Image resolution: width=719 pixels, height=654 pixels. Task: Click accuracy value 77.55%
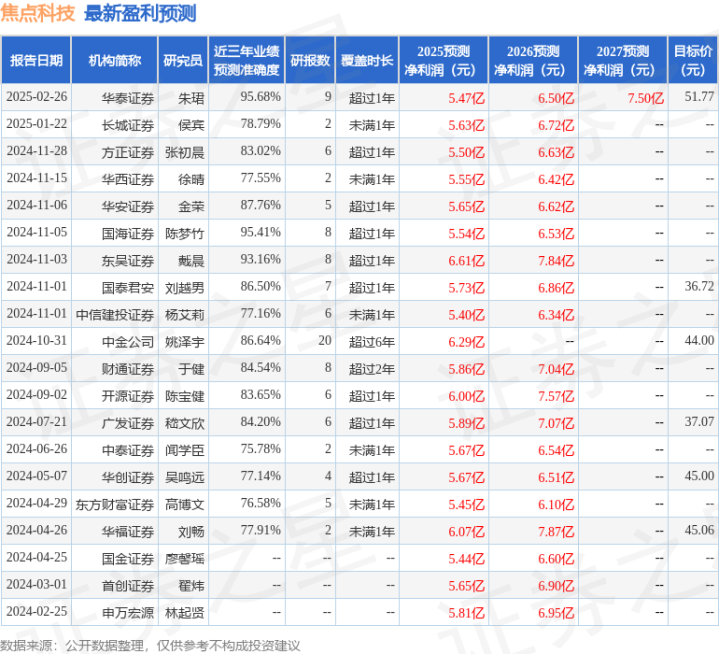[x=260, y=178]
